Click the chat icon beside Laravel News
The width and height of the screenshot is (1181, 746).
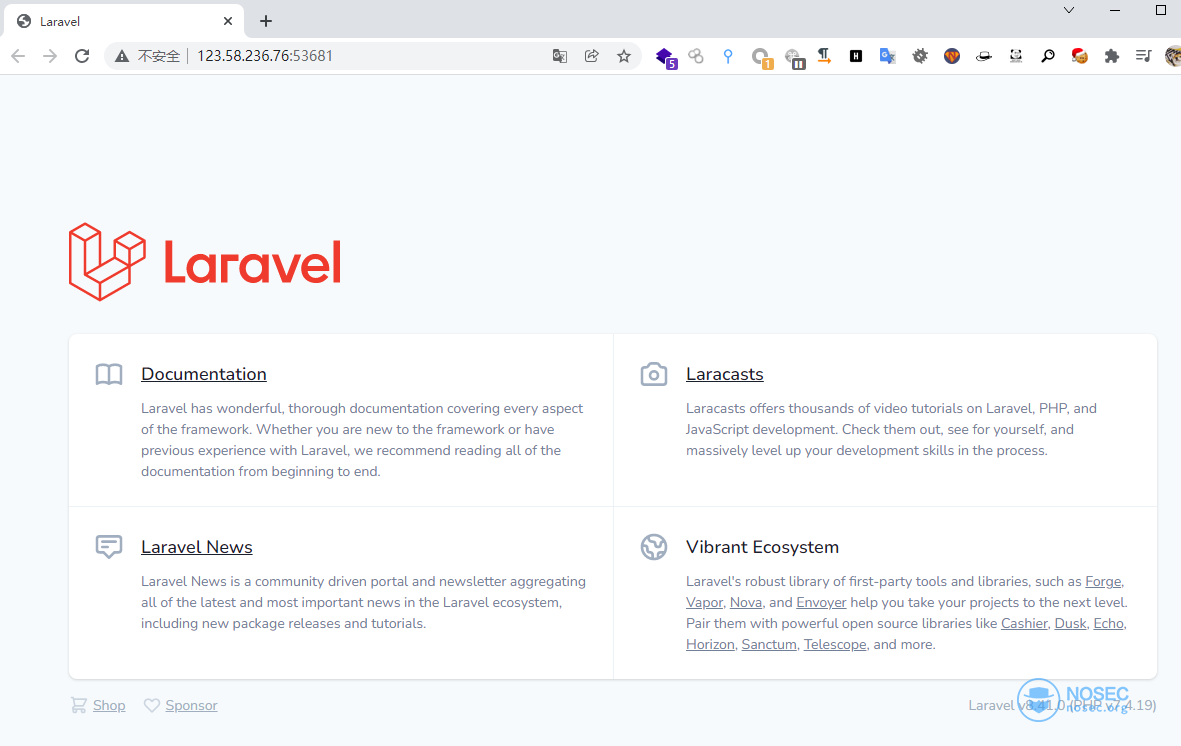tap(109, 546)
